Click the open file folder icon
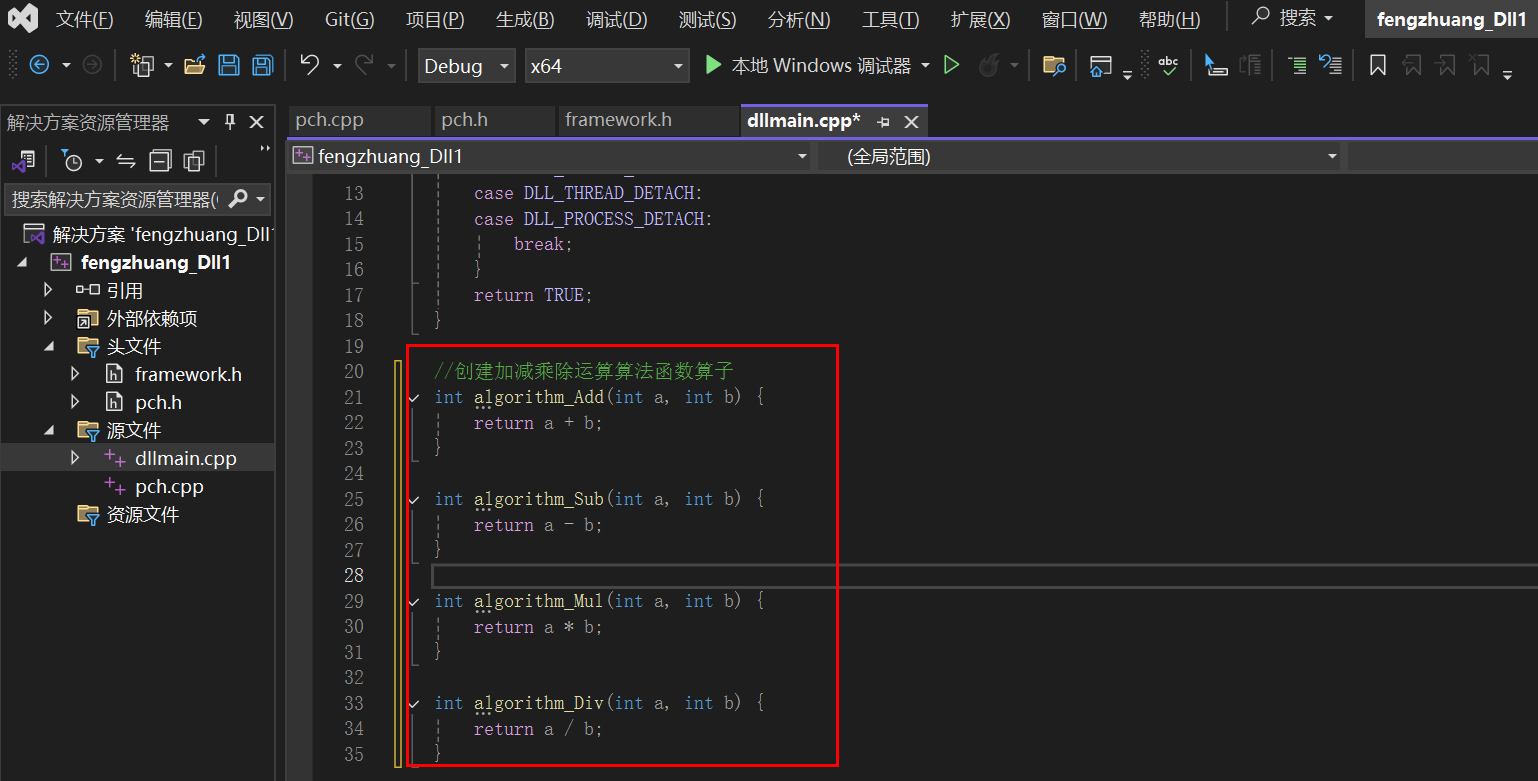 tap(195, 66)
